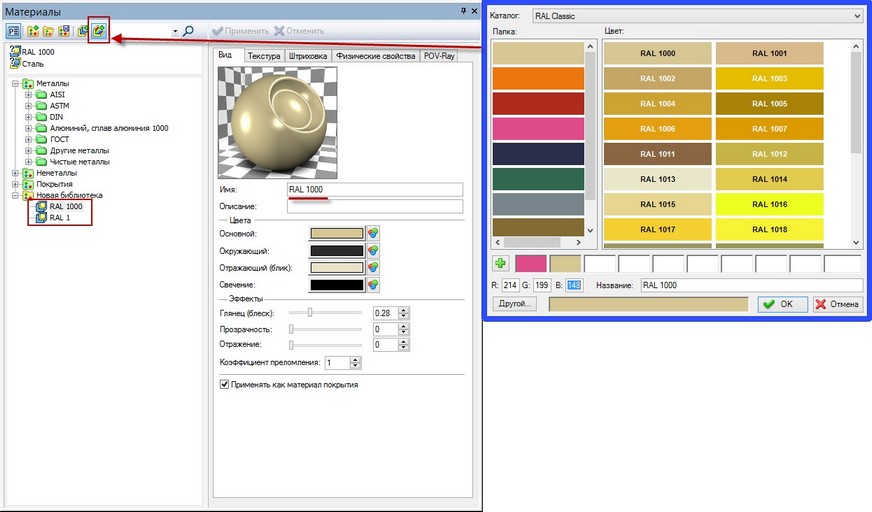Click the new folder icon in Materials toolbar

point(48,31)
